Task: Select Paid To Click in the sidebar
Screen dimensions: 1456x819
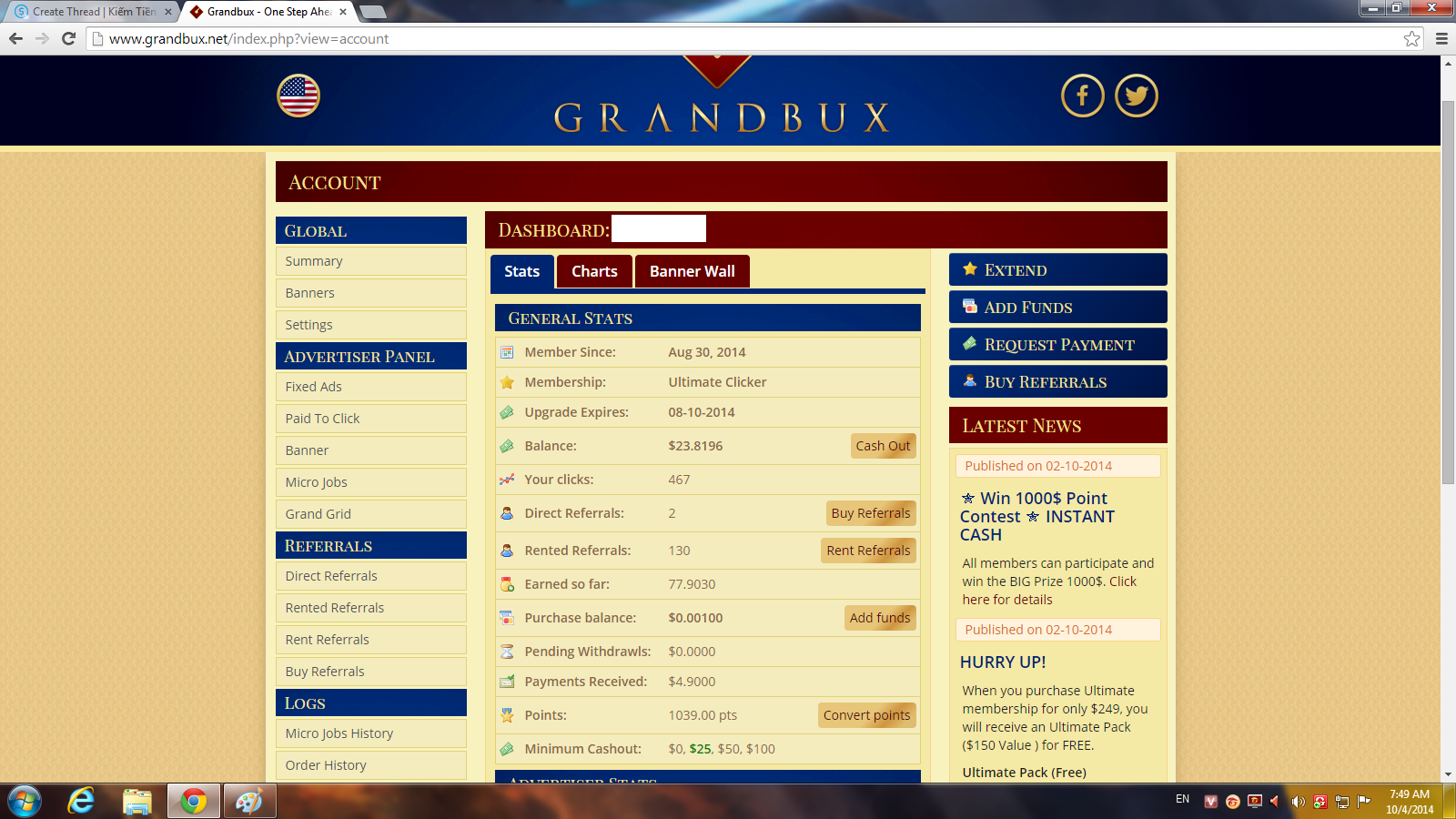Action: (371, 419)
